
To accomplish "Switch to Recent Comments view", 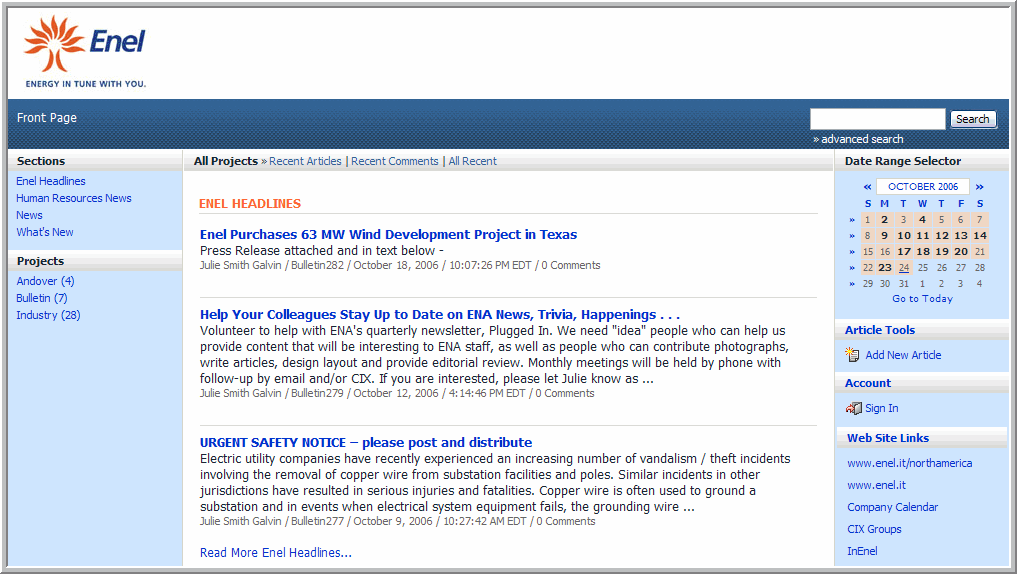I will (395, 161).
